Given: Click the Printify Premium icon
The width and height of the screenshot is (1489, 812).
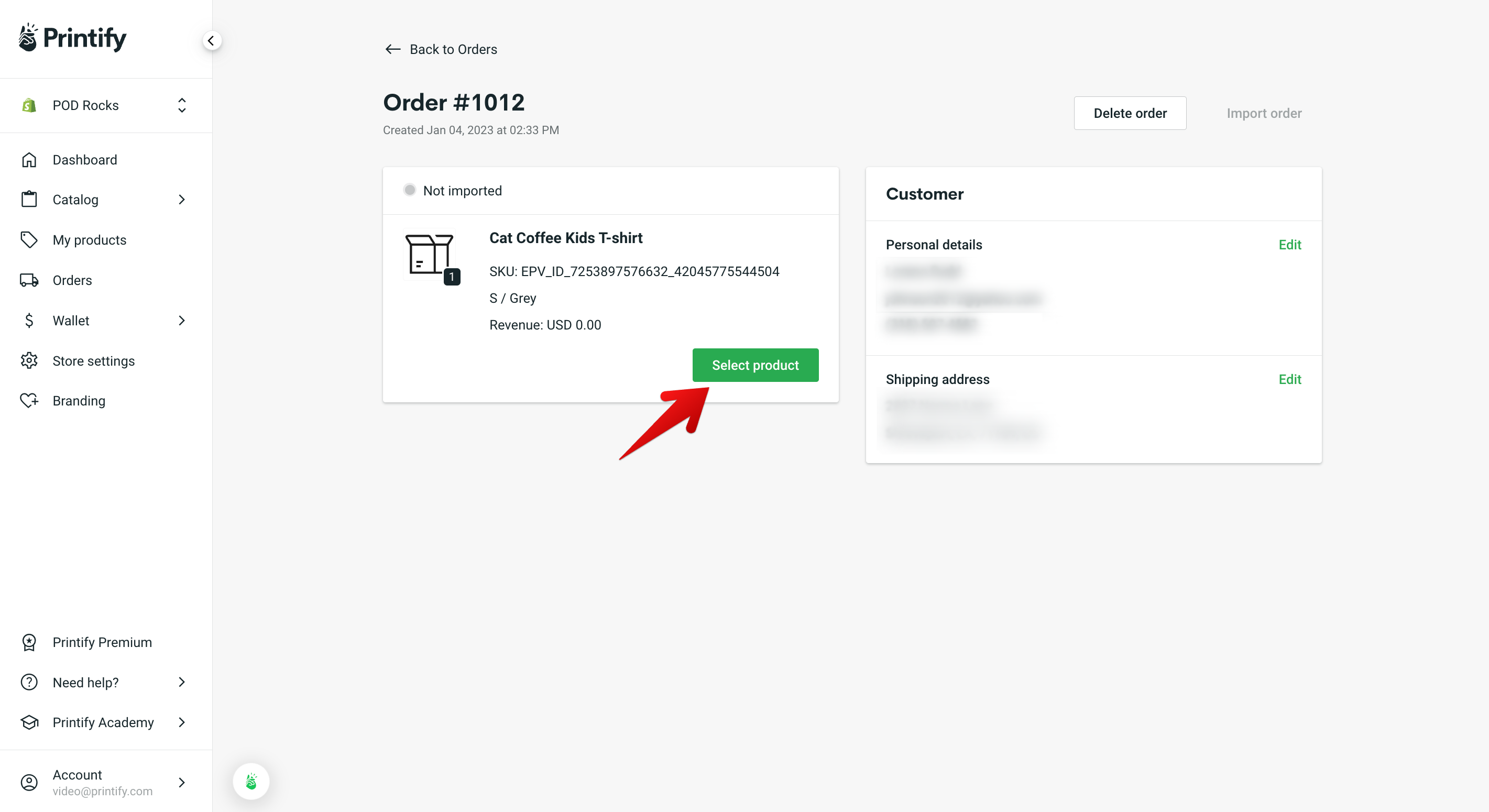Looking at the screenshot, I should tap(29, 642).
